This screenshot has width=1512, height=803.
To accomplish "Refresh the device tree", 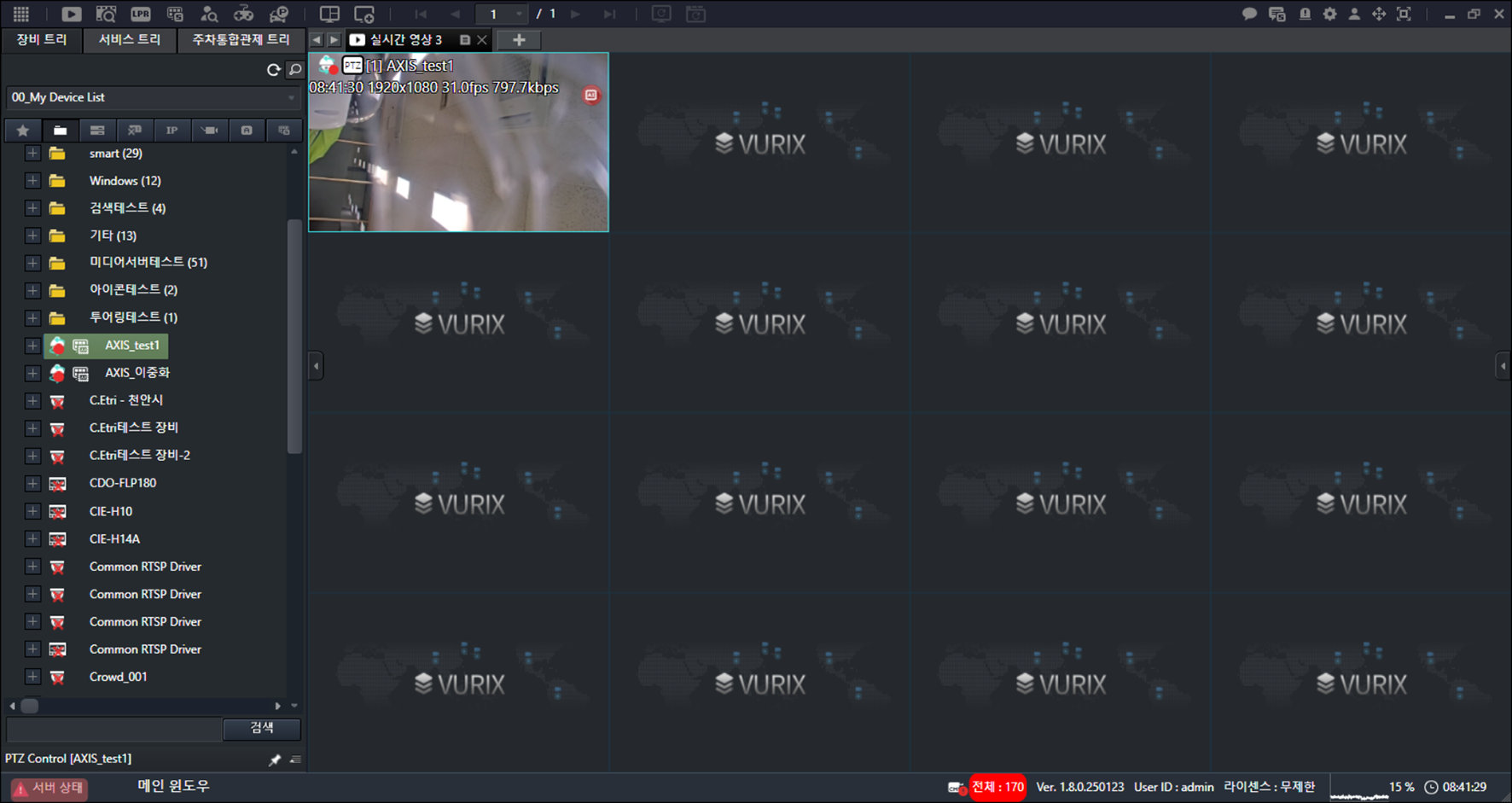I will click(x=274, y=70).
